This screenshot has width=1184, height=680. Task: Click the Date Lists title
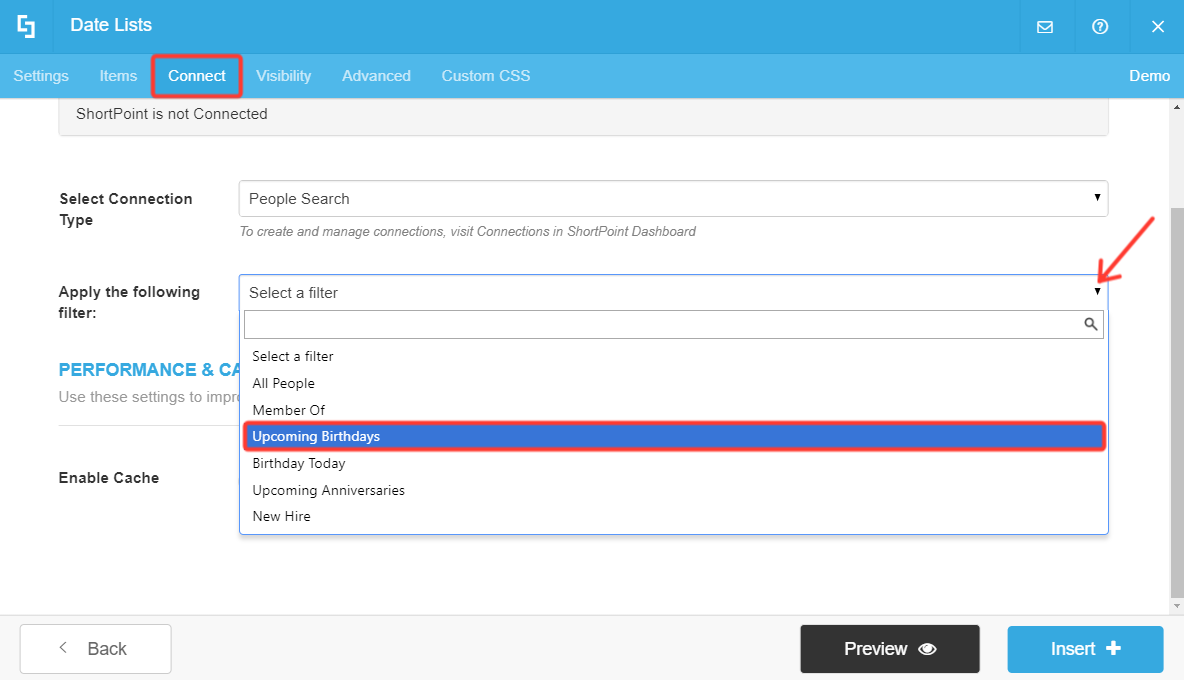point(111,25)
